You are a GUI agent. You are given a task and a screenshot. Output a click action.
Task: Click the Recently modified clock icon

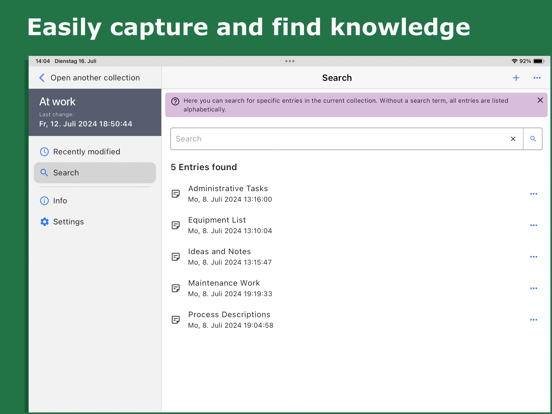pyautogui.click(x=44, y=152)
